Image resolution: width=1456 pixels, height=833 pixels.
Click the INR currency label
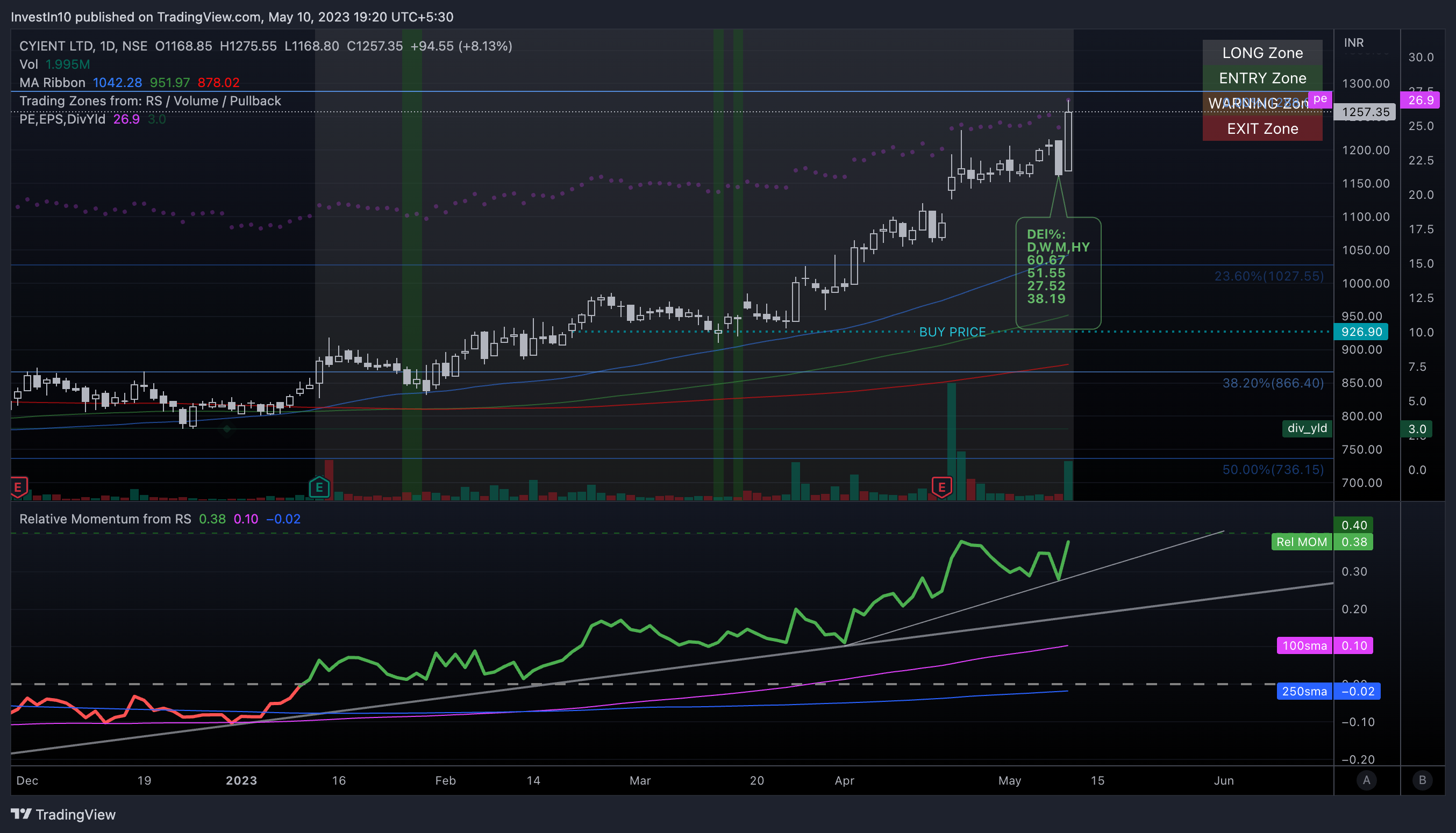[x=1353, y=43]
